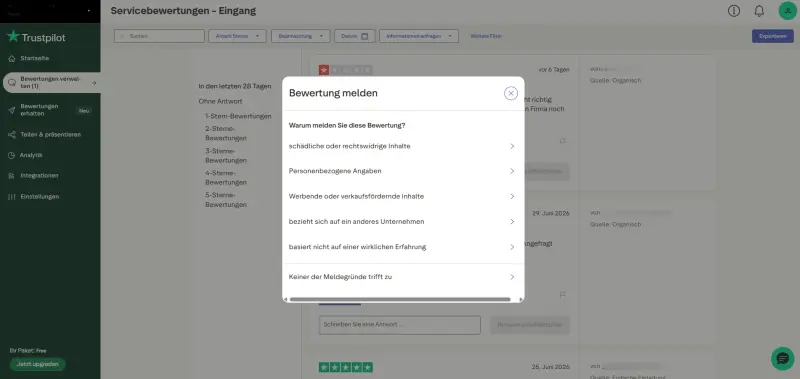Open the chat bubble support widget

(782, 359)
